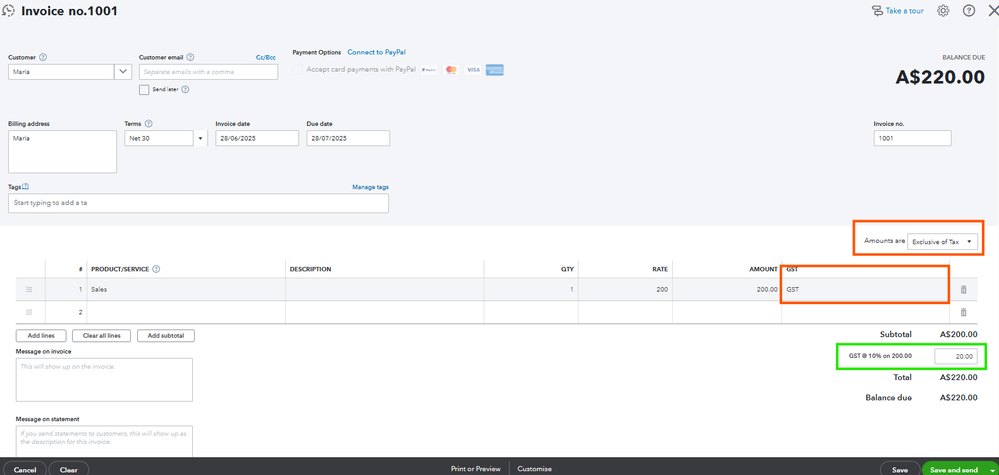Click the Description cell of line 1
Image resolution: width=999 pixels, height=475 pixels.
tap(385, 290)
